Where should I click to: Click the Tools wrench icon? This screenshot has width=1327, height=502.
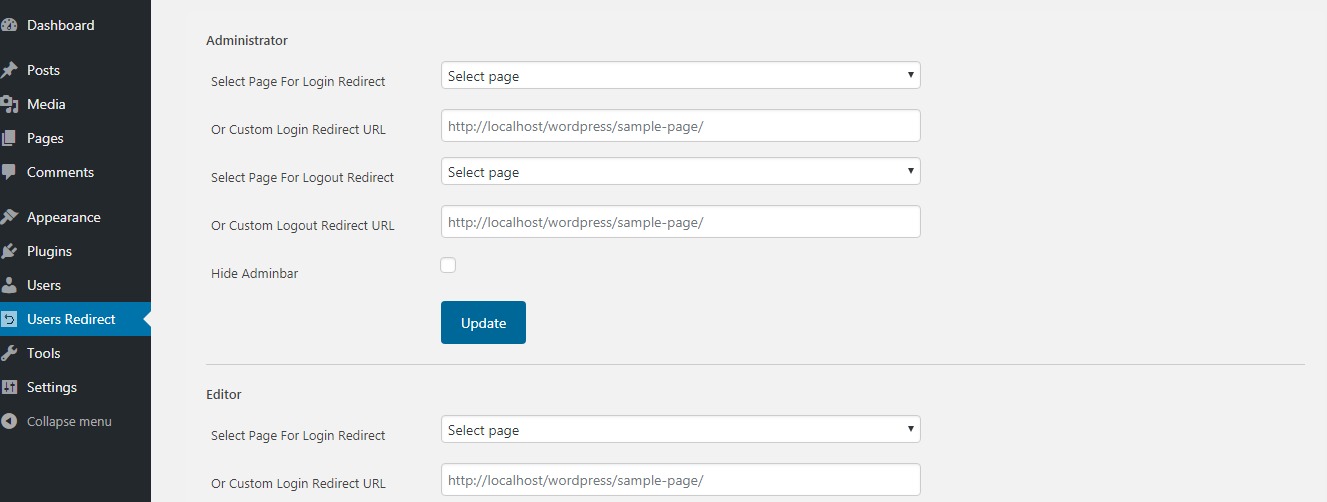coord(9,353)
